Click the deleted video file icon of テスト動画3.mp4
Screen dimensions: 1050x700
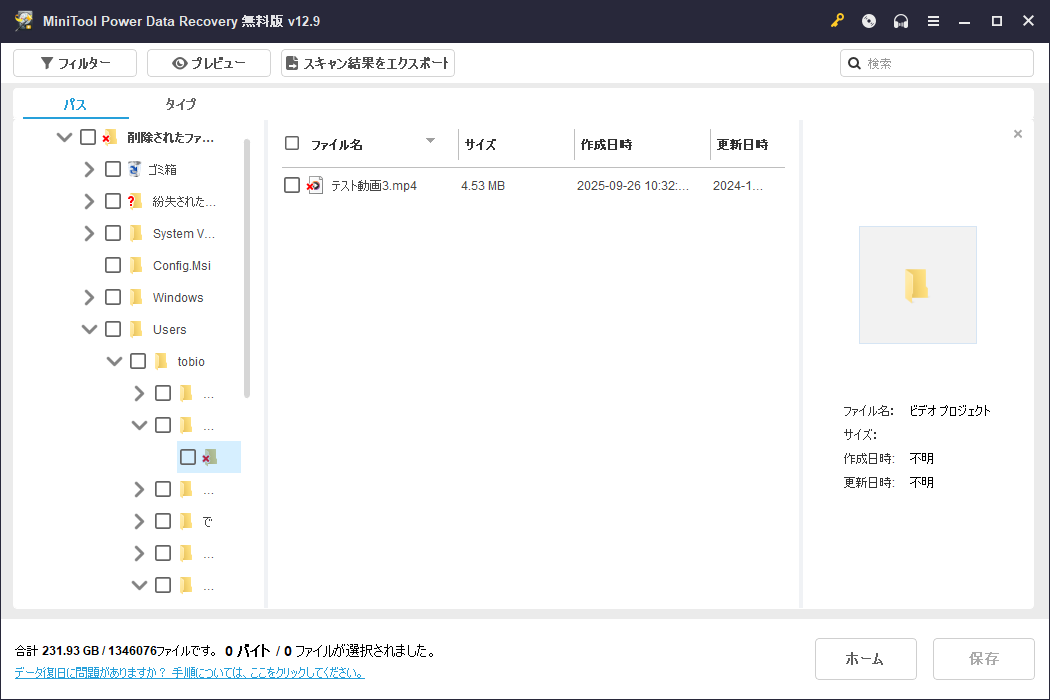pos(315,185)
